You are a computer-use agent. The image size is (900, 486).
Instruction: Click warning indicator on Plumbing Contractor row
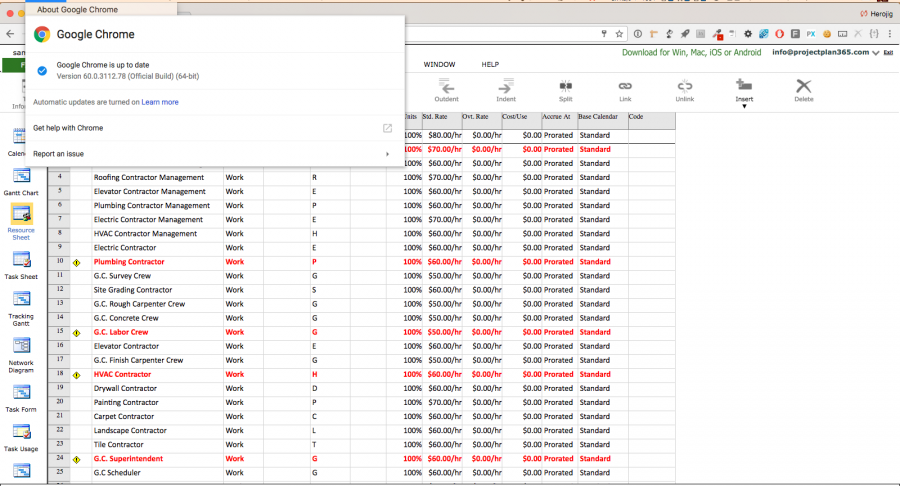77,263
